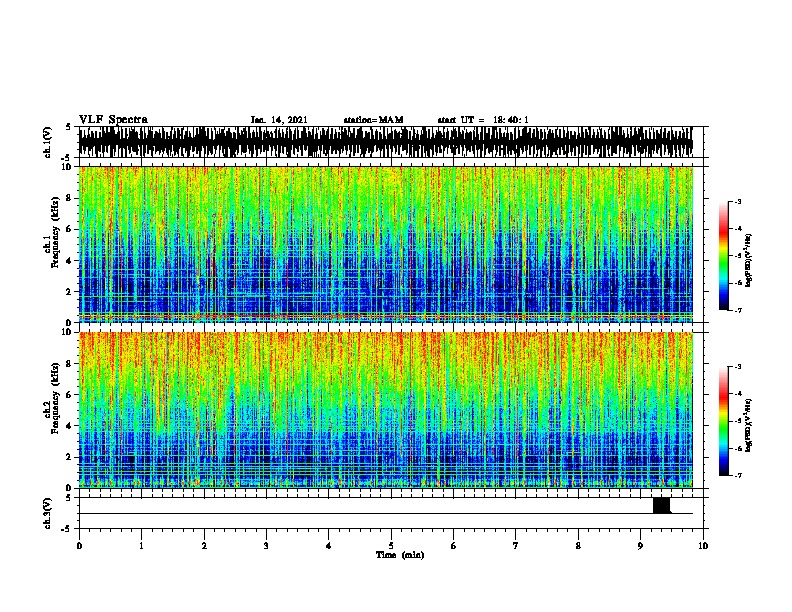
Task: Click the ch.1 spectrogram "4" kHz tick label
Action: (69, 261)
